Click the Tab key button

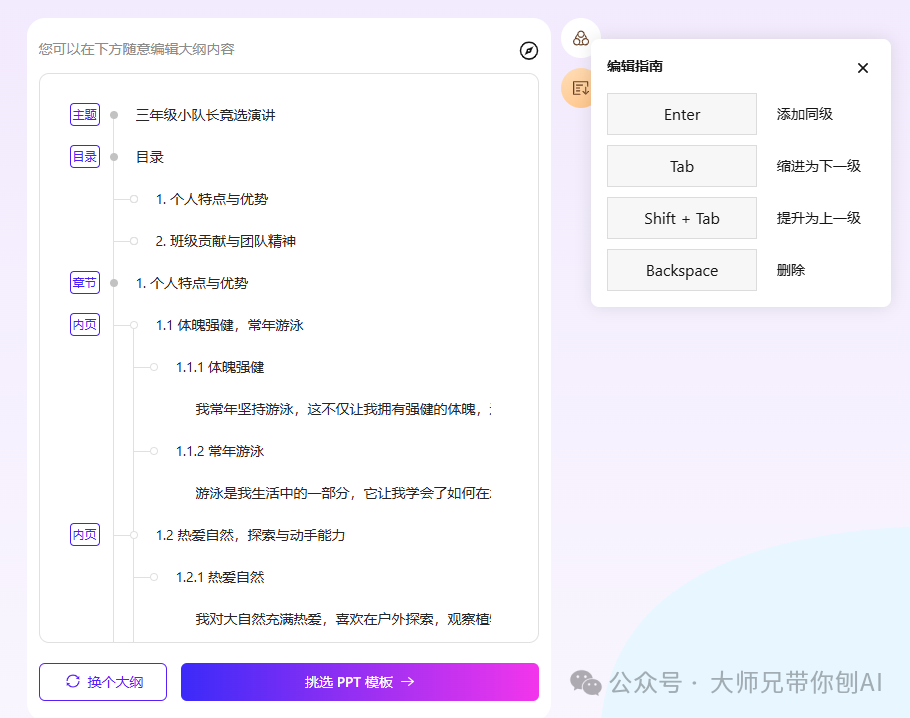pos(682,167)
